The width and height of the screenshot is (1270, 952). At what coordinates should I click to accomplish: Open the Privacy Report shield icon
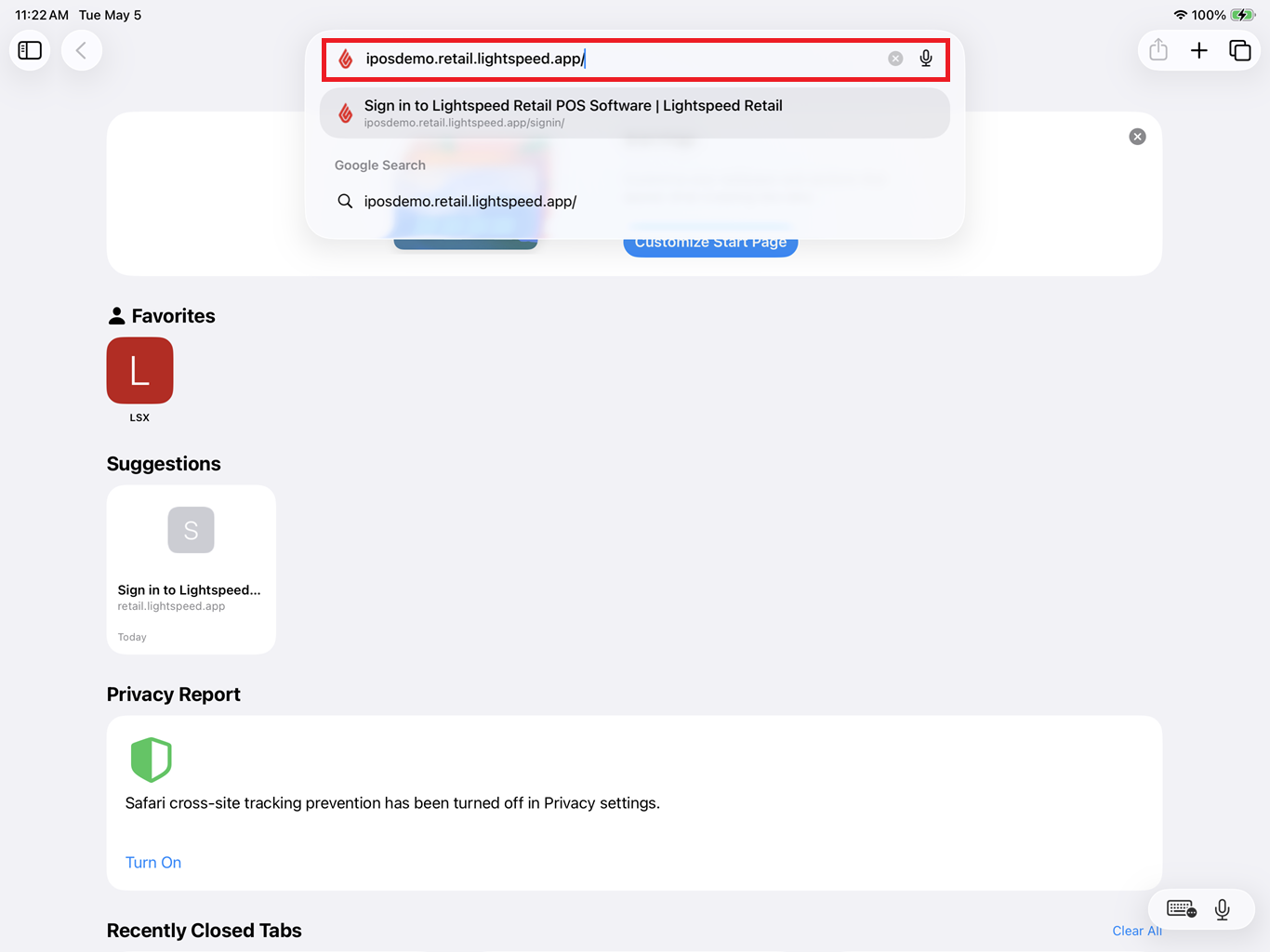point(152,760)
